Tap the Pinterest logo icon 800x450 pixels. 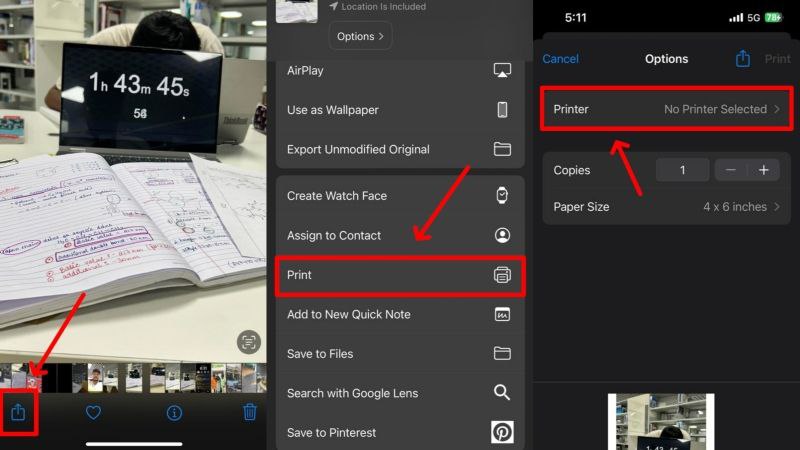tap(502, 432)
